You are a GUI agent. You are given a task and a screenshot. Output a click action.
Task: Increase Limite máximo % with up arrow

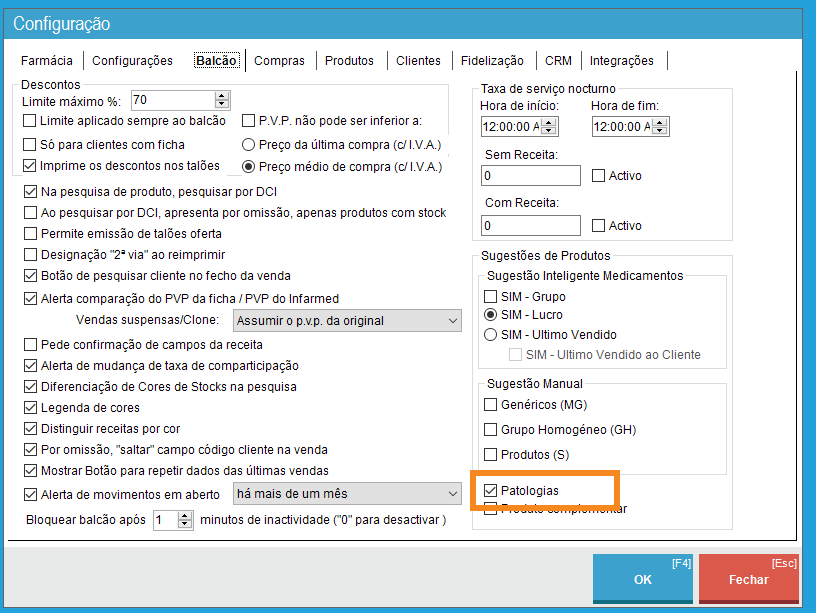point(222,96)
